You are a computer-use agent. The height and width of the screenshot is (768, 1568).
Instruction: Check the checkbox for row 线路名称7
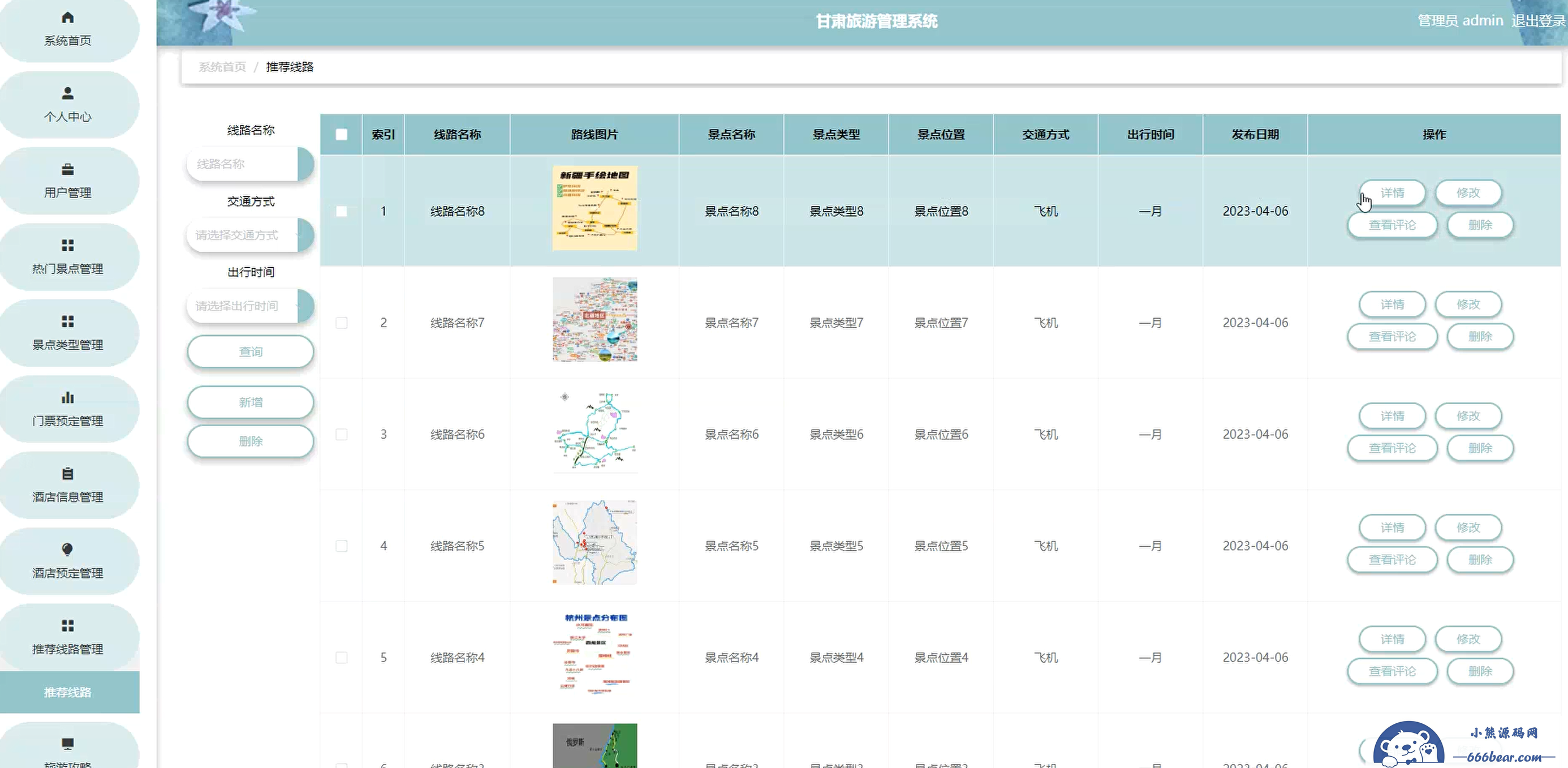tap(342, 323)
